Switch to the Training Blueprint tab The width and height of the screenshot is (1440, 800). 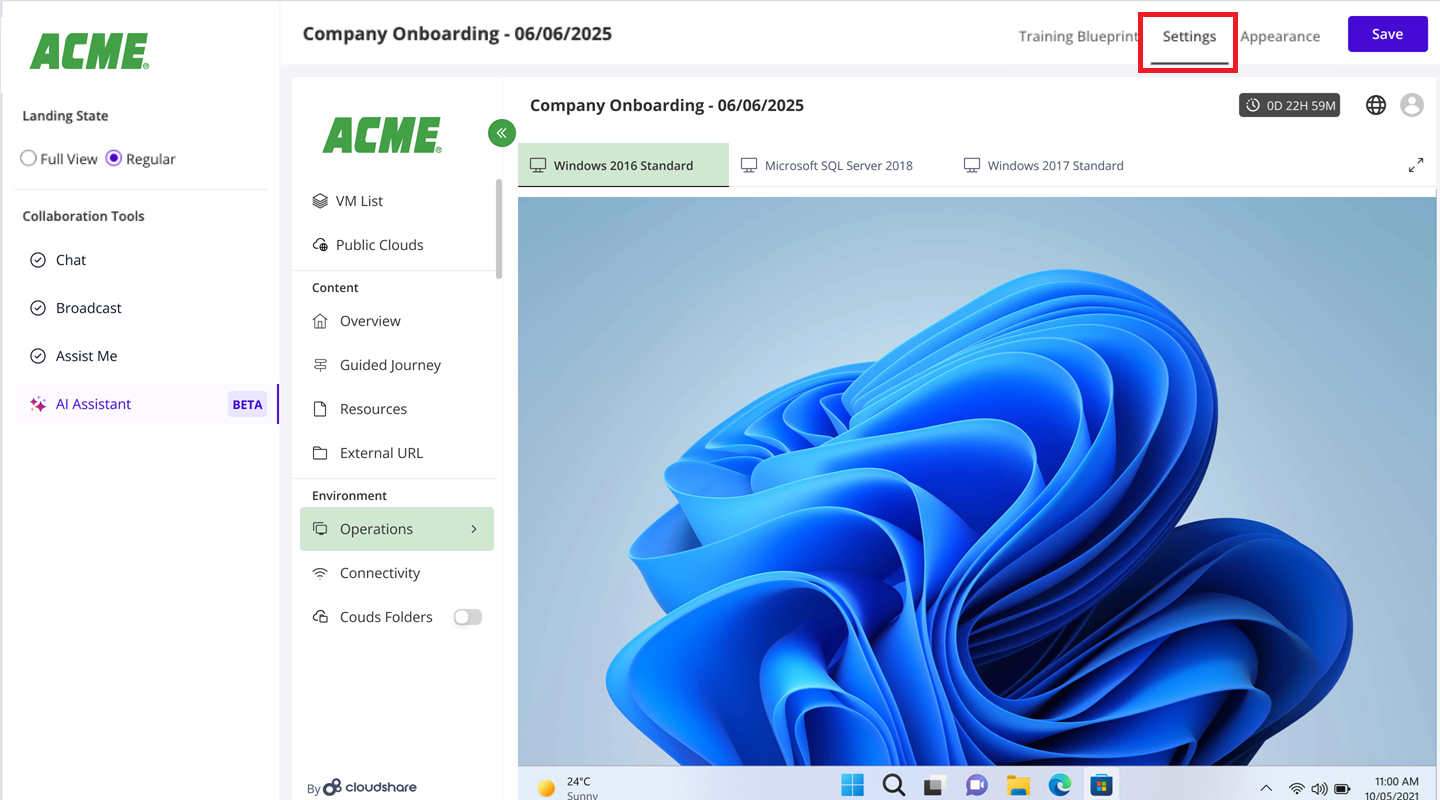coord(1078,36)
